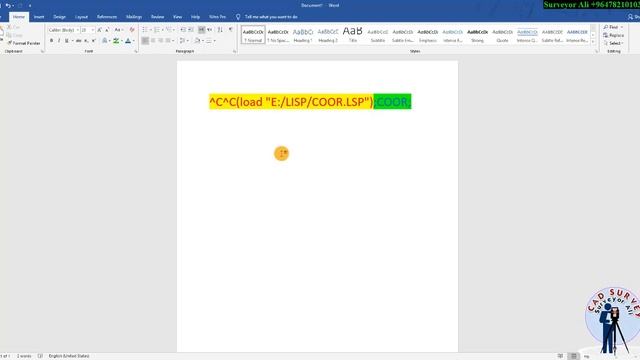
Task: Click Left-to-Right text direction icon
Action: (x=201, y=29)
